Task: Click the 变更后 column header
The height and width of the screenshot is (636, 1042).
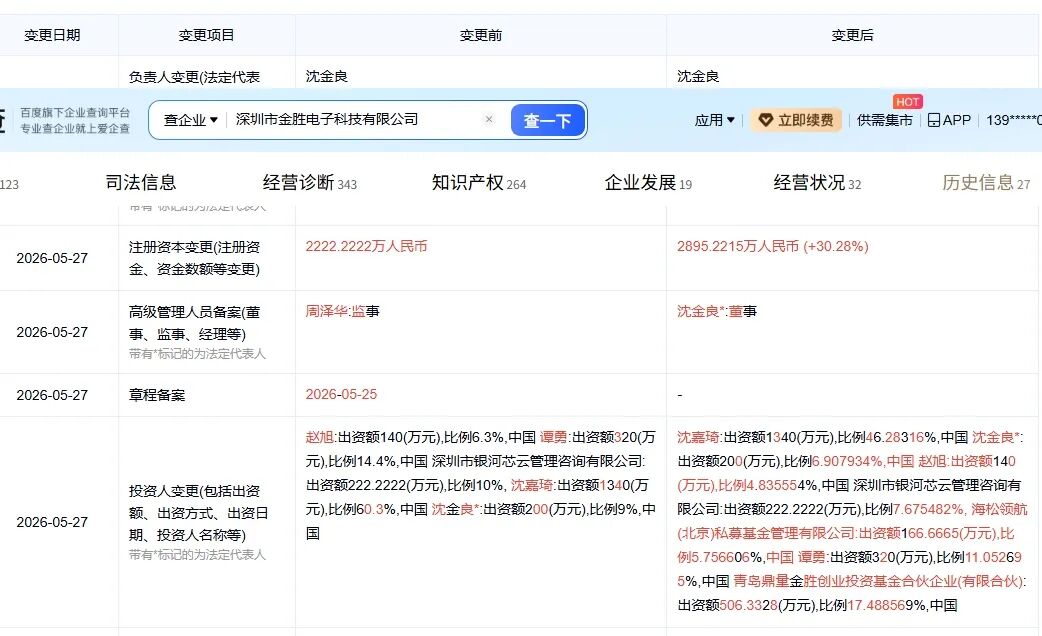Action: tap(853, 35)
